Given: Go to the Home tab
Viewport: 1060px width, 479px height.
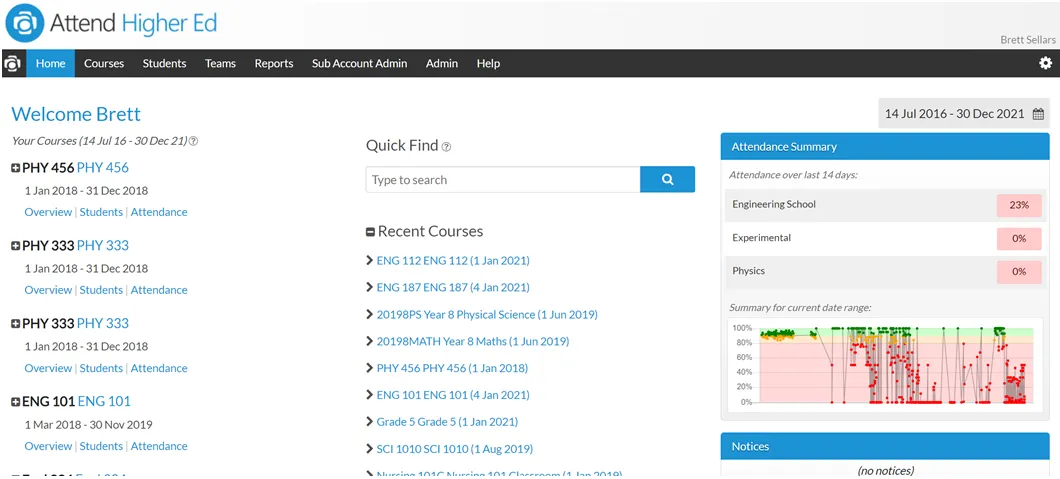Looking at the screenshot, I should pos(51,64).
